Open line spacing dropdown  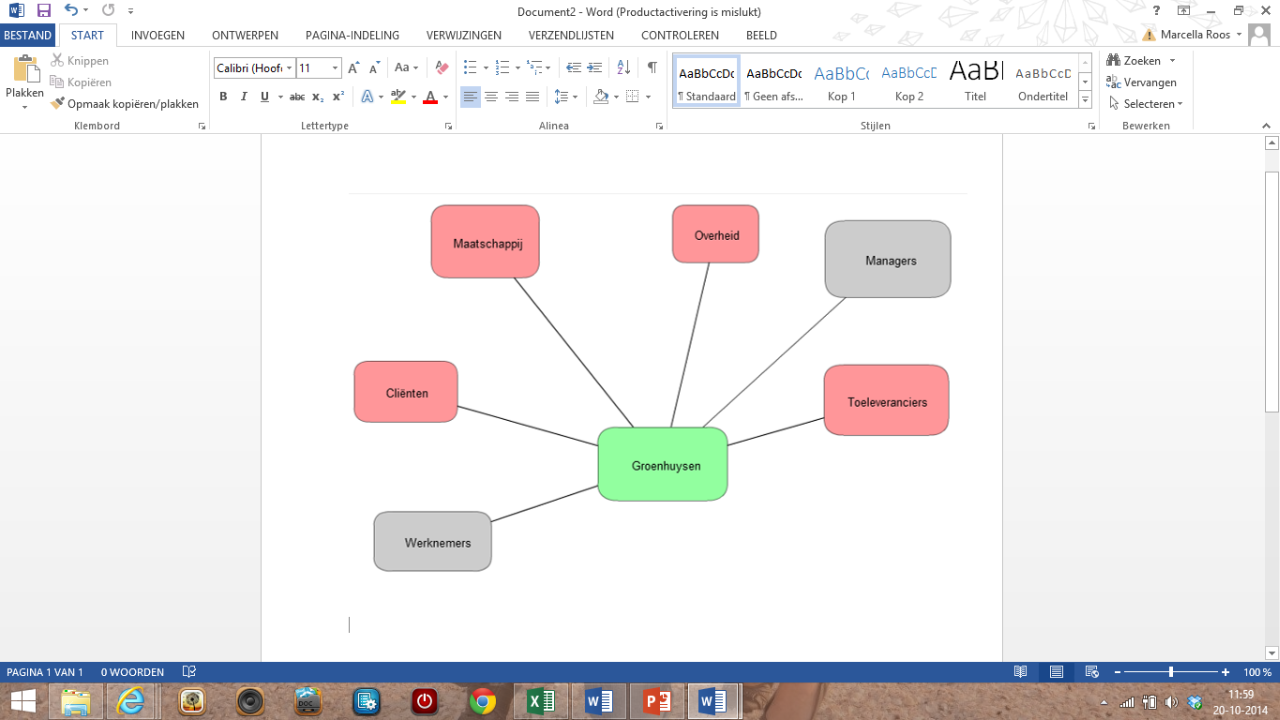pos(566,97)
